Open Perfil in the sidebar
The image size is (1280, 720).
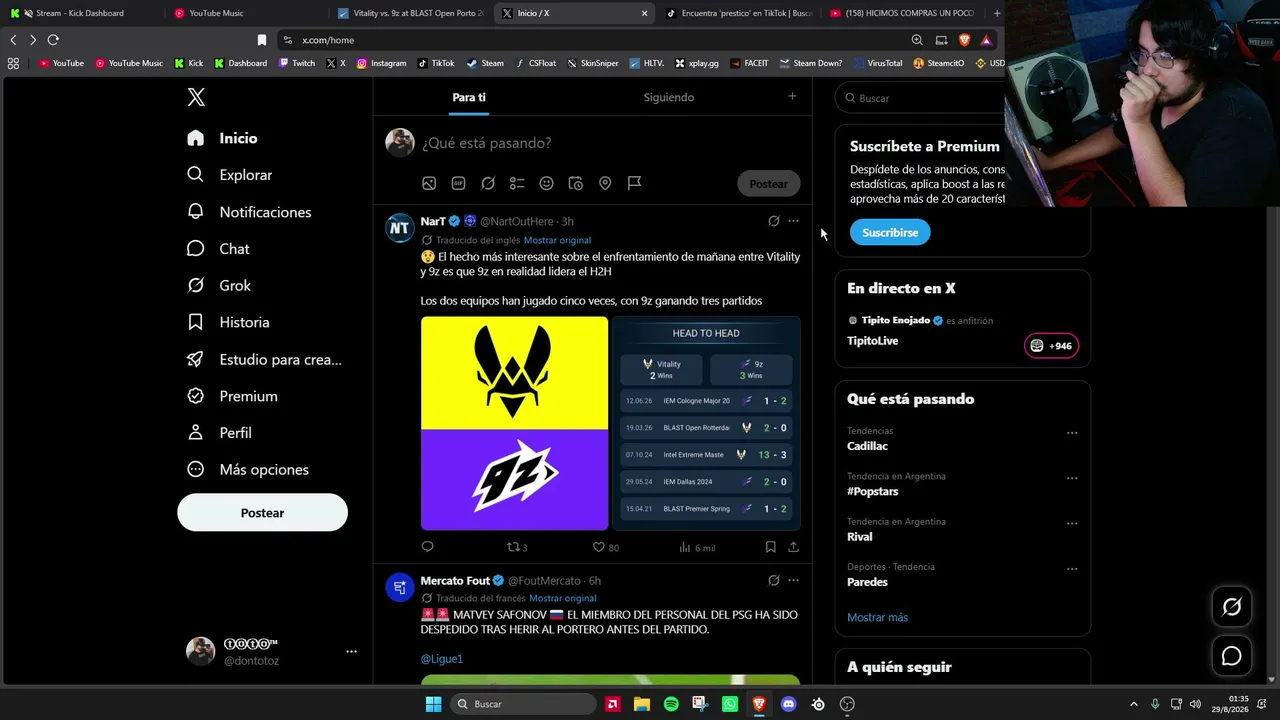coord(220,433)
